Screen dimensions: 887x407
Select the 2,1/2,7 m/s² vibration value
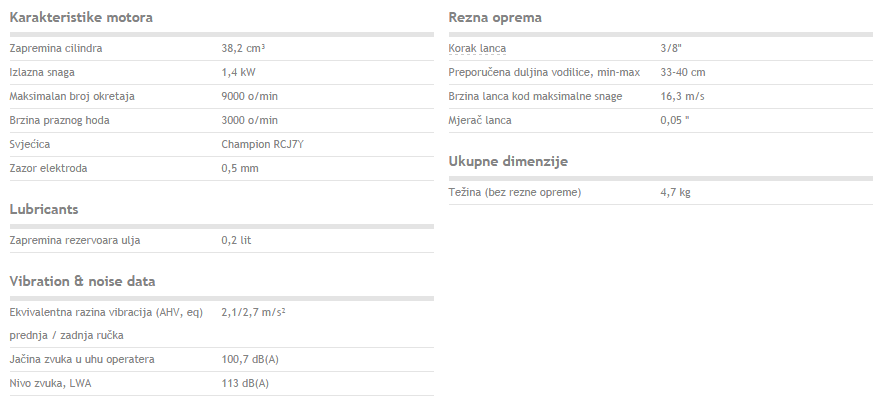(253, 312)
